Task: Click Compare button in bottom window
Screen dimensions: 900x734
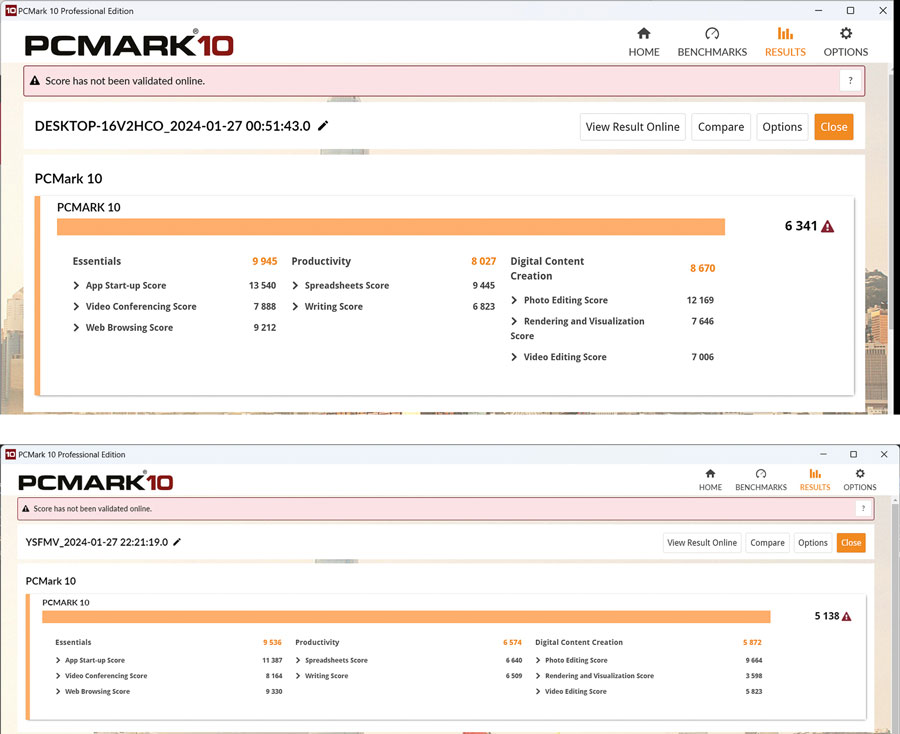Action: (767, 542)
